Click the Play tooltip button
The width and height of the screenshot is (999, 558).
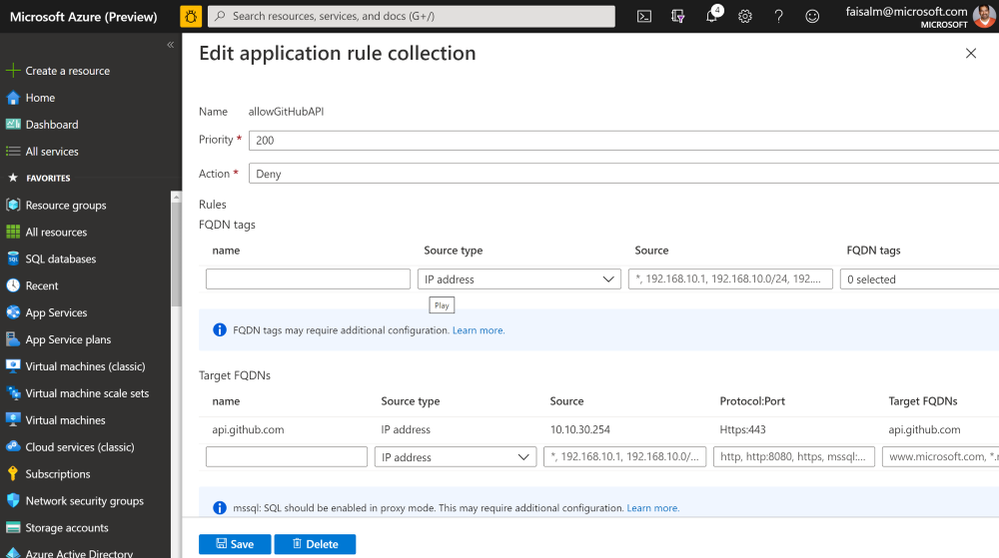(x=442, y=305)
